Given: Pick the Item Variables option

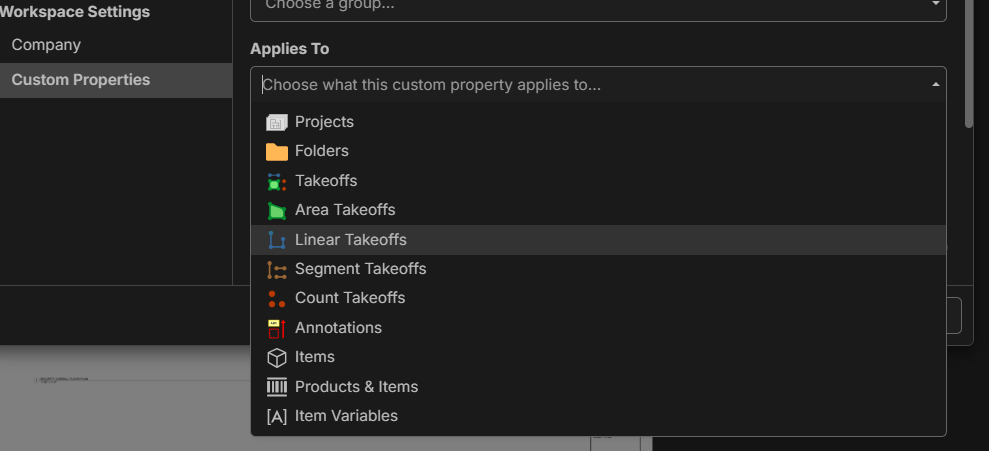Looking at the screenshot, I should 346,416.
